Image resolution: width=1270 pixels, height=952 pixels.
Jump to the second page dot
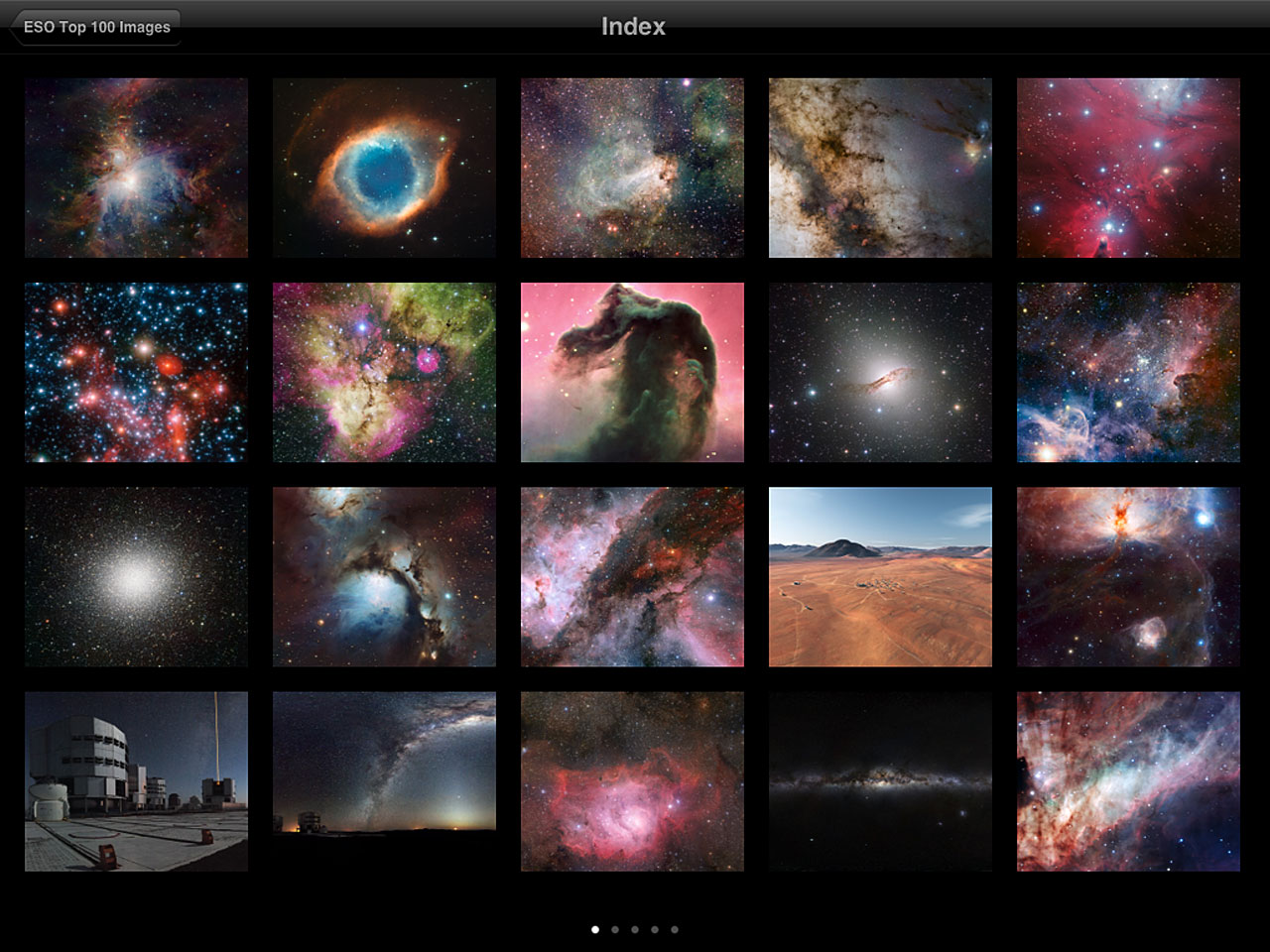pyautogui.click(x=615, y=929)
